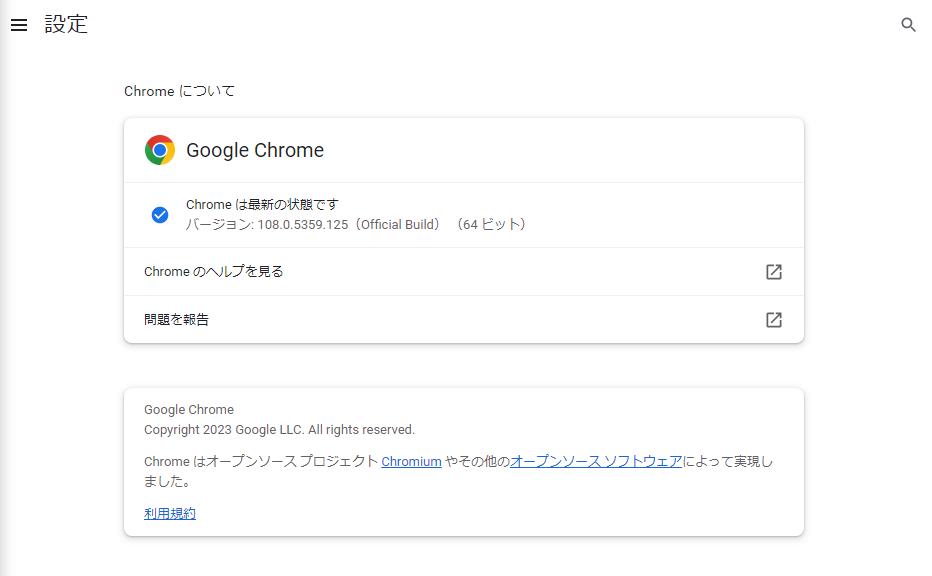Click the Google Chrome title beside the logo
The height and width of the screenshot is (576, 932).
pyautogui.click(x=255, y=150)
